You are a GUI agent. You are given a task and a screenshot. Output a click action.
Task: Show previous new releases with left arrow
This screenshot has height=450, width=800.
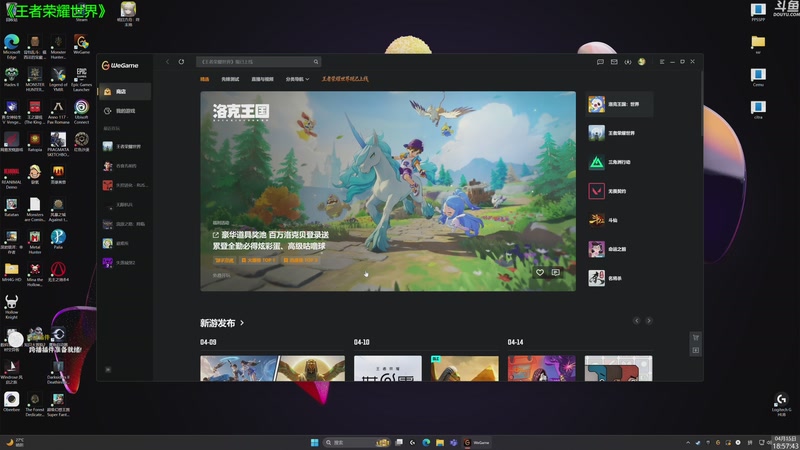(636, 321)
